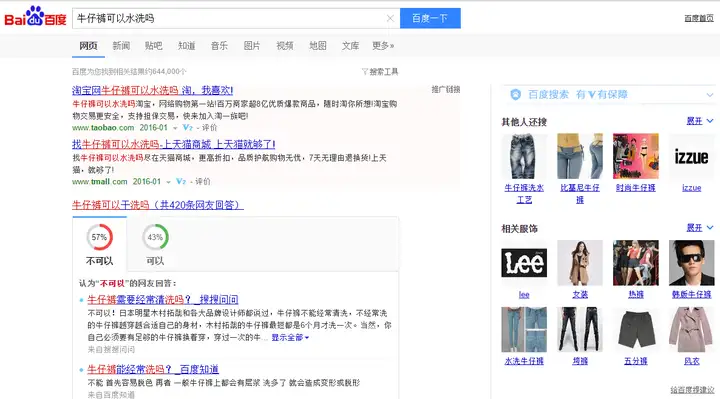The width and height of the screenshot is (720, 399).
Task: Click the 牛仔裤洗水工艺 thumbnail image
Action: 524,156
